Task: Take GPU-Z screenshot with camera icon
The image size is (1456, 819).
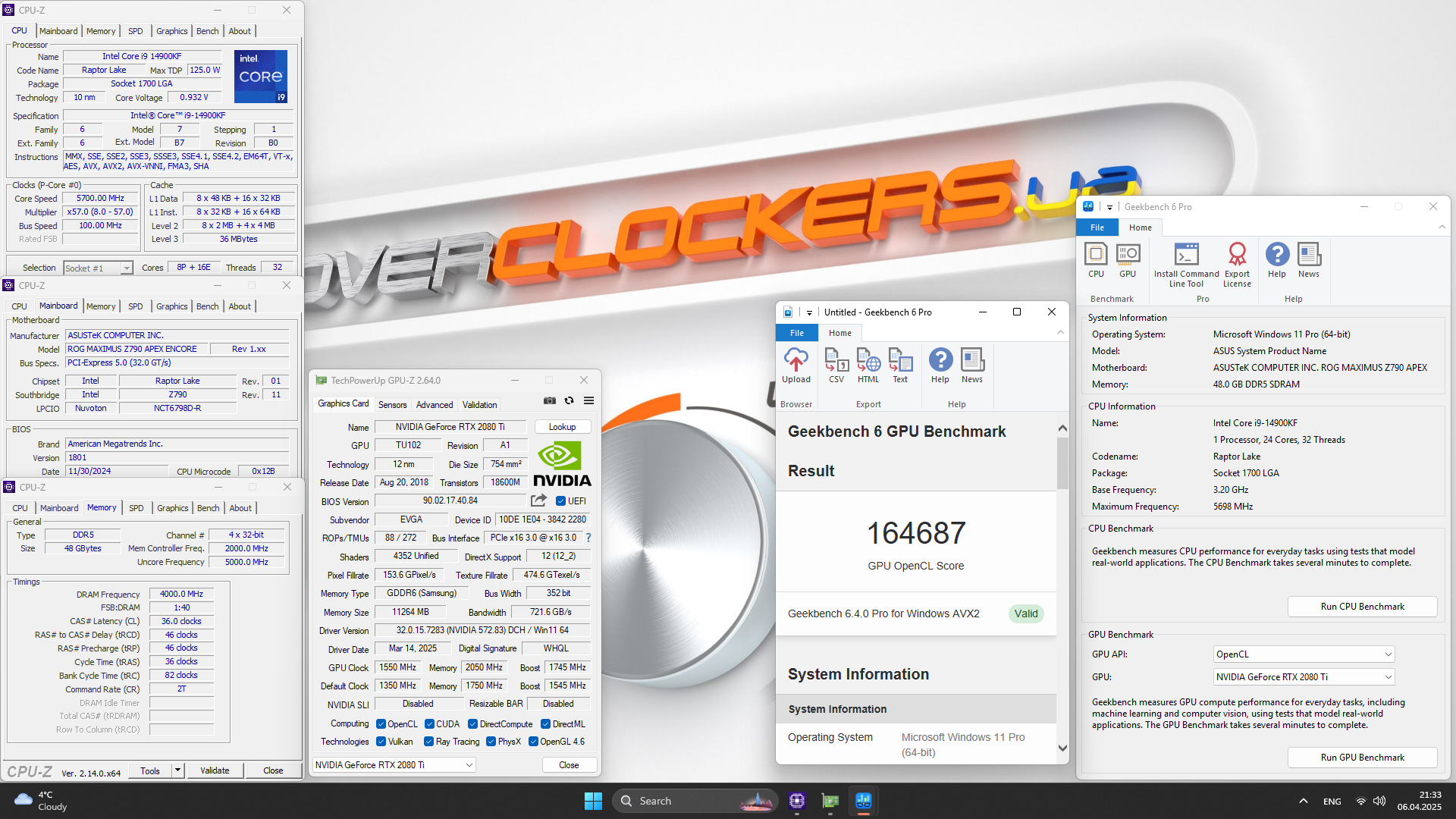Action: pyautogui.click(x=550, y=400)
